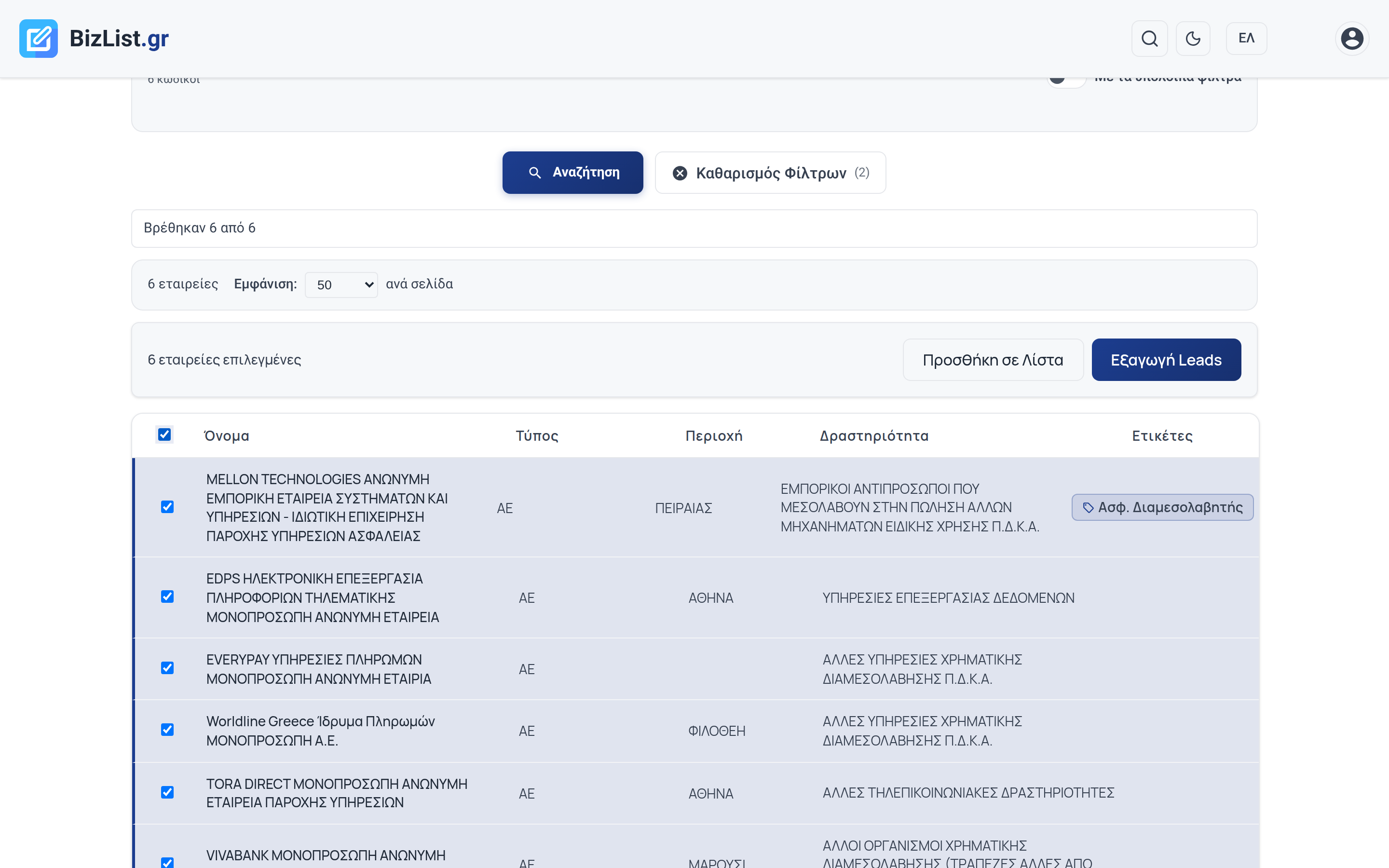This screenshot has height=868, width=1389.
Task: Click the ΑΕ type in TORA DIRECT row
Action: click(526, 793)
